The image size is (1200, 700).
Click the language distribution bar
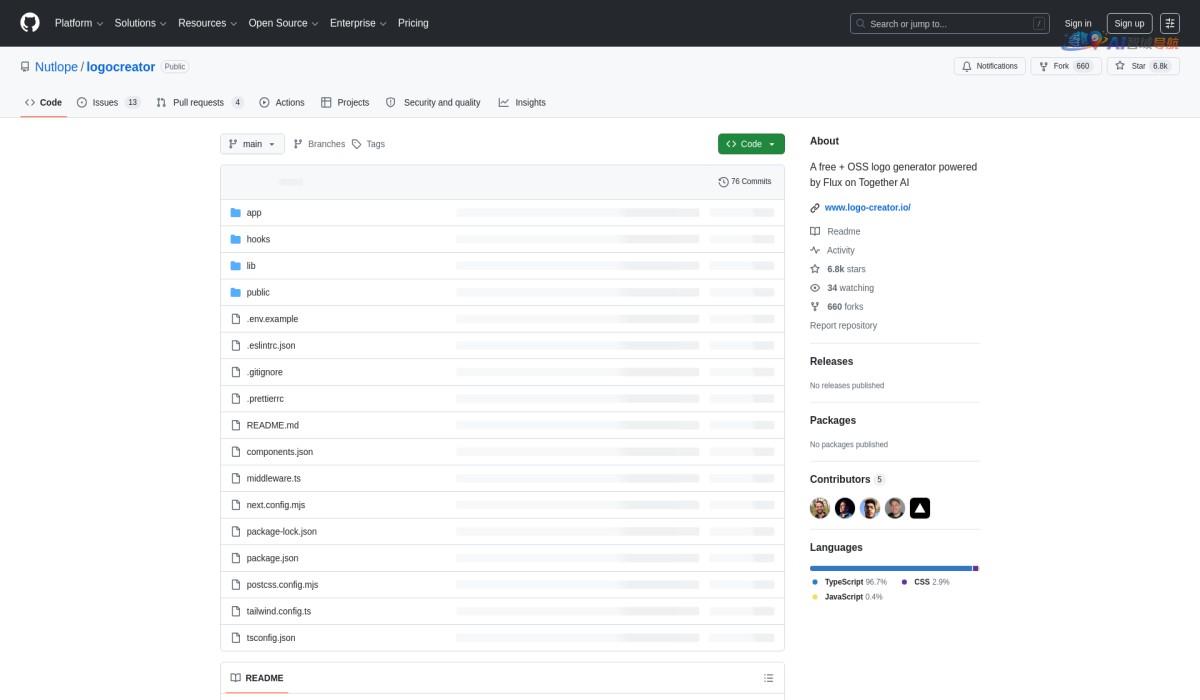coord(893,568)
